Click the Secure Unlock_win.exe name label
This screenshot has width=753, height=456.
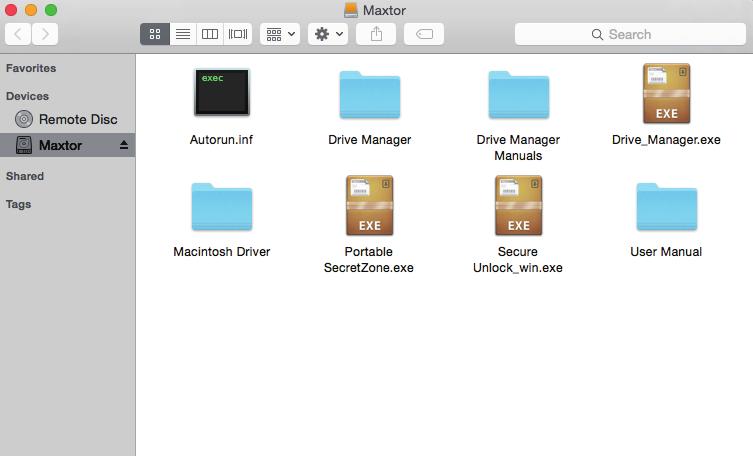(518, 260)
